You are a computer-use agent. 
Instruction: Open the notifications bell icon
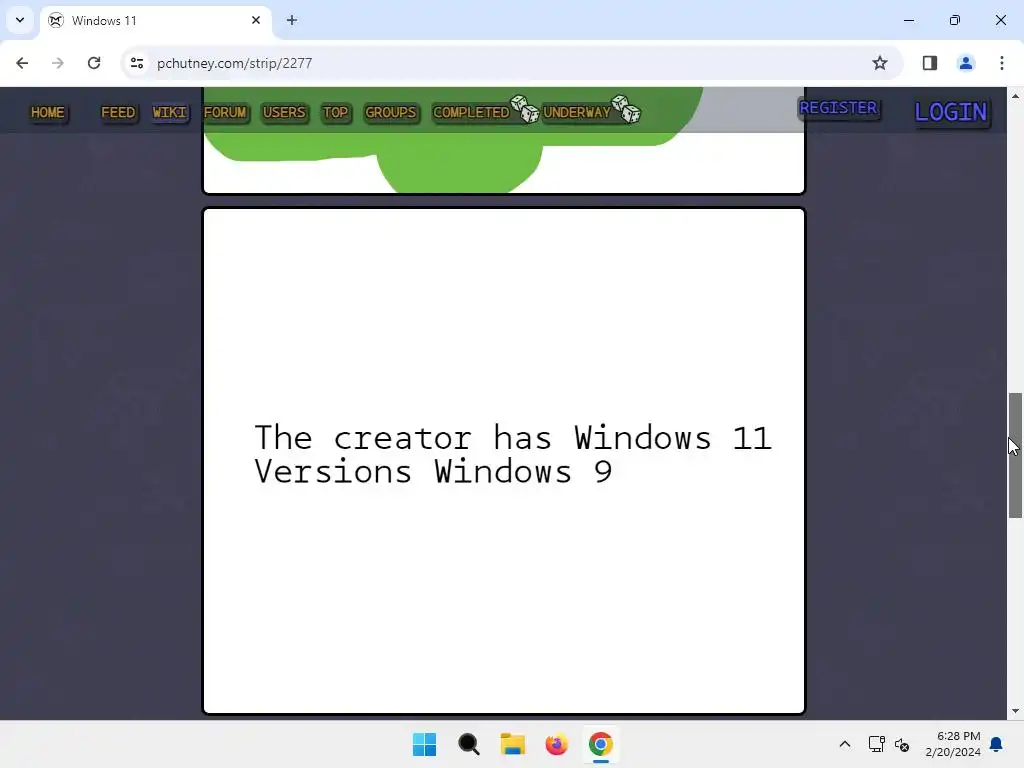996,744
